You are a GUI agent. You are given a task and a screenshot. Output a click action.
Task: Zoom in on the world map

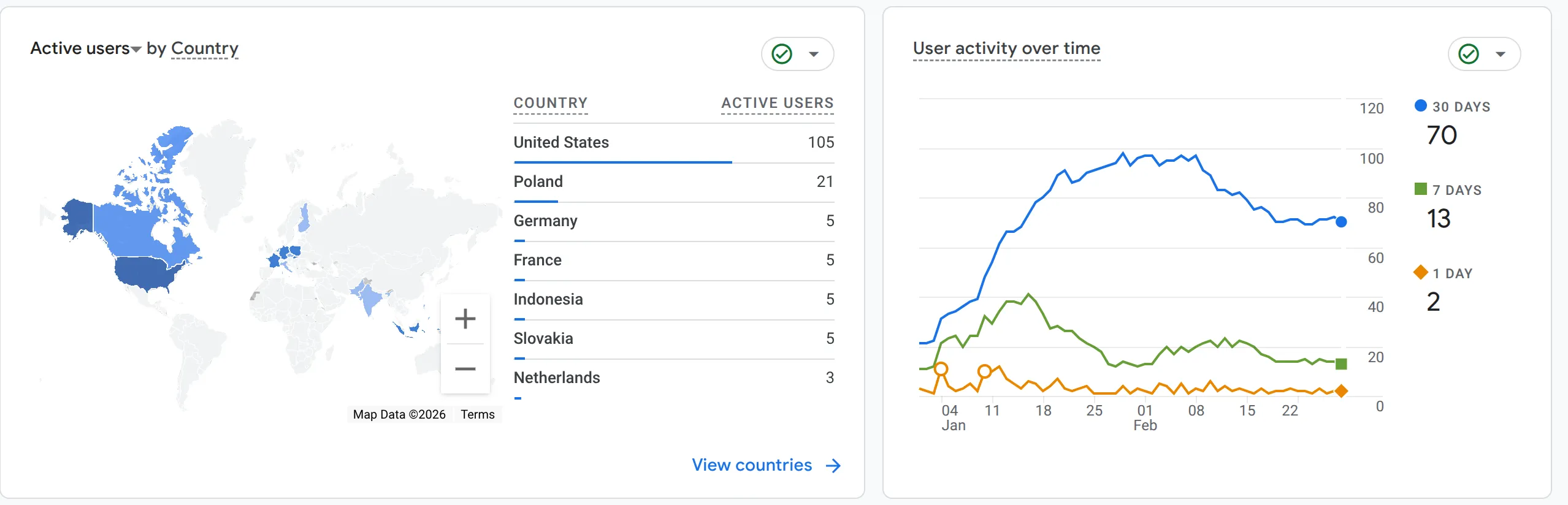click(465, 319)
